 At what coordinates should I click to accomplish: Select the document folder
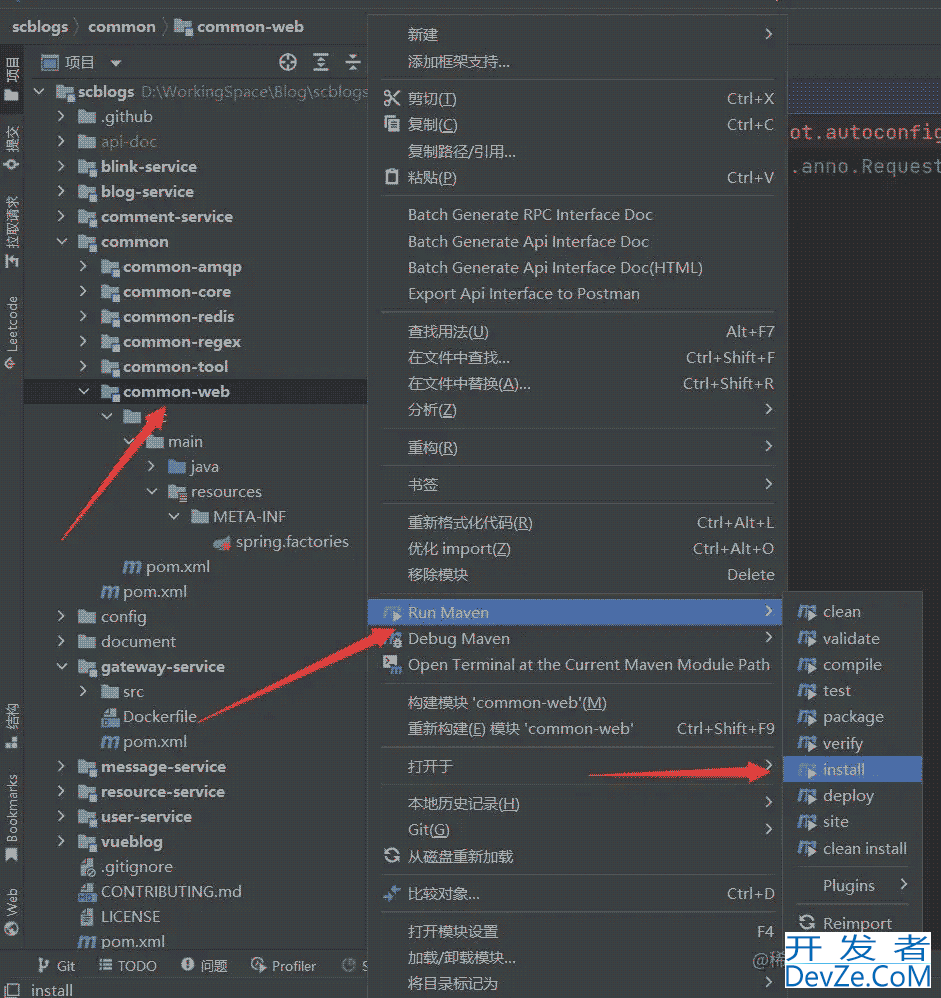pos(138,642)
